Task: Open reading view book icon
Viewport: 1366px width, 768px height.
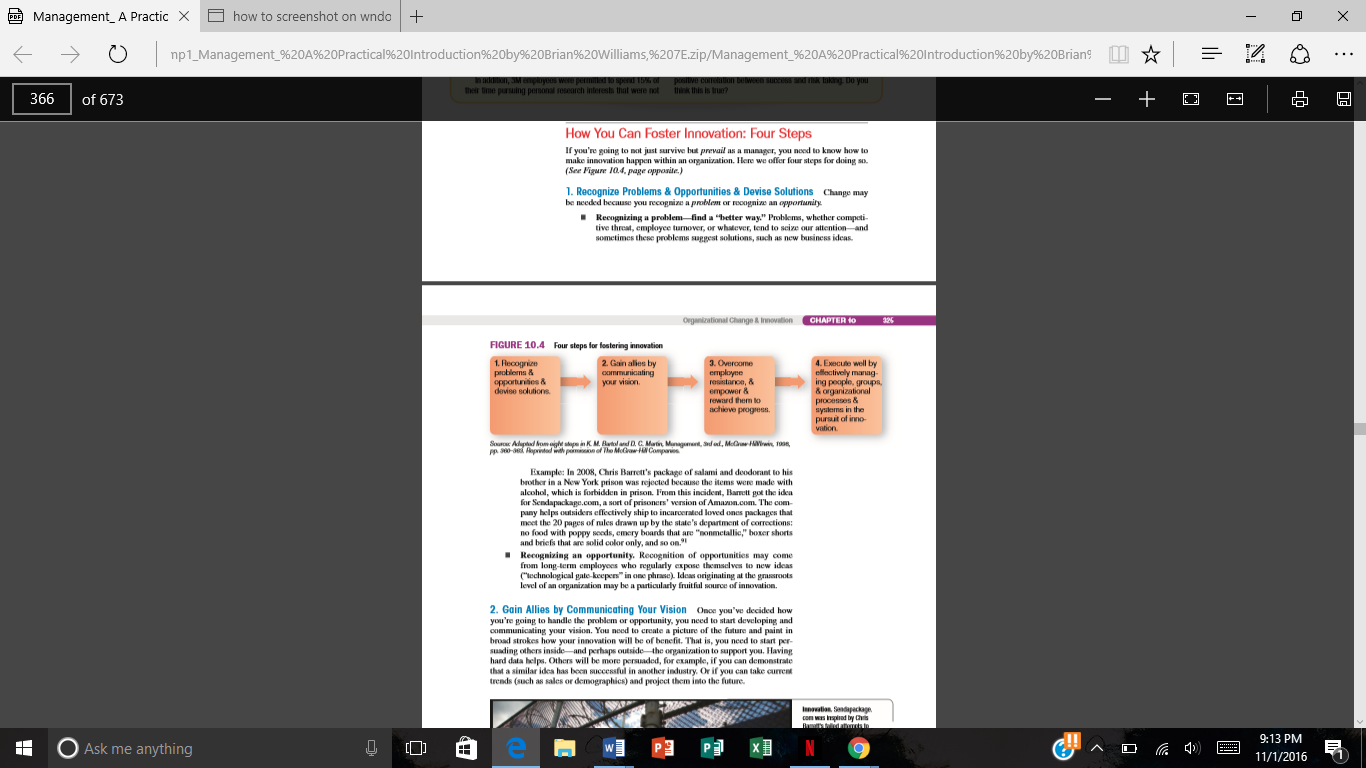Action: coord(1118,55)
